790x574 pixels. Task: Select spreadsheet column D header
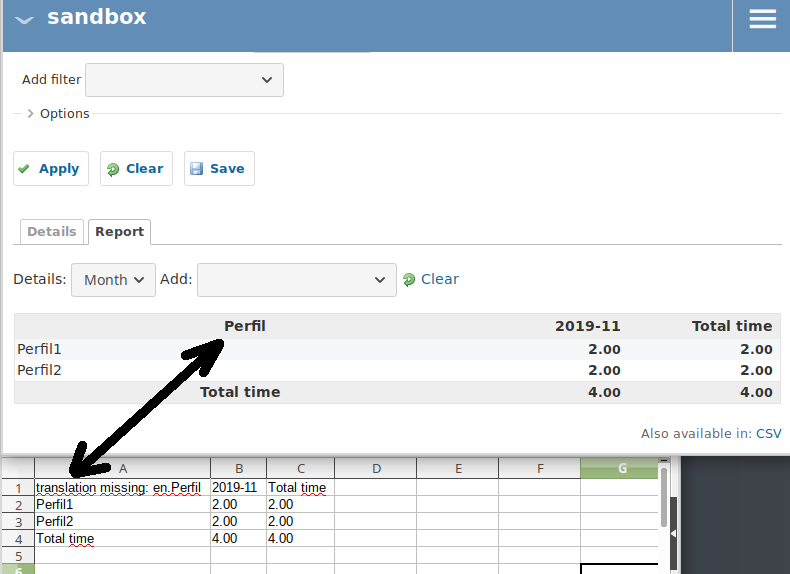(376, 468)
